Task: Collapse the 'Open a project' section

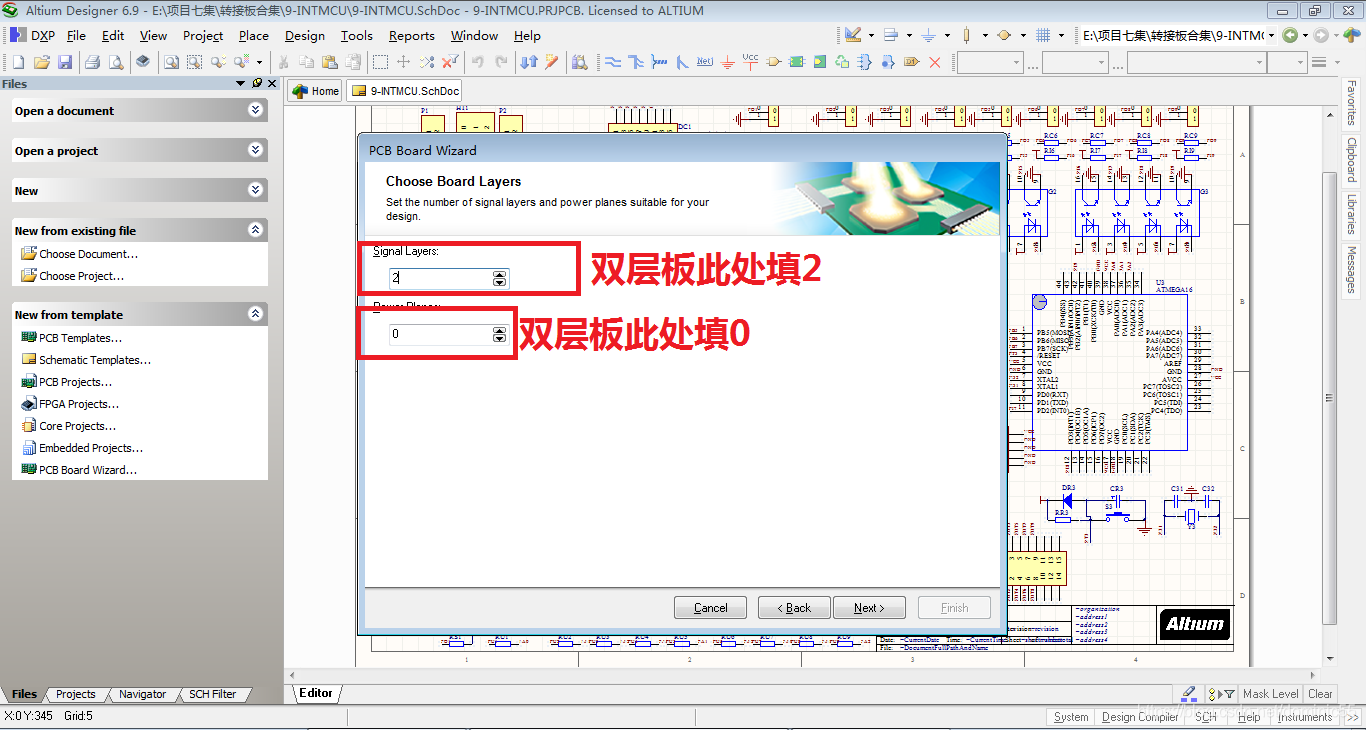Action: coord(256,150)
